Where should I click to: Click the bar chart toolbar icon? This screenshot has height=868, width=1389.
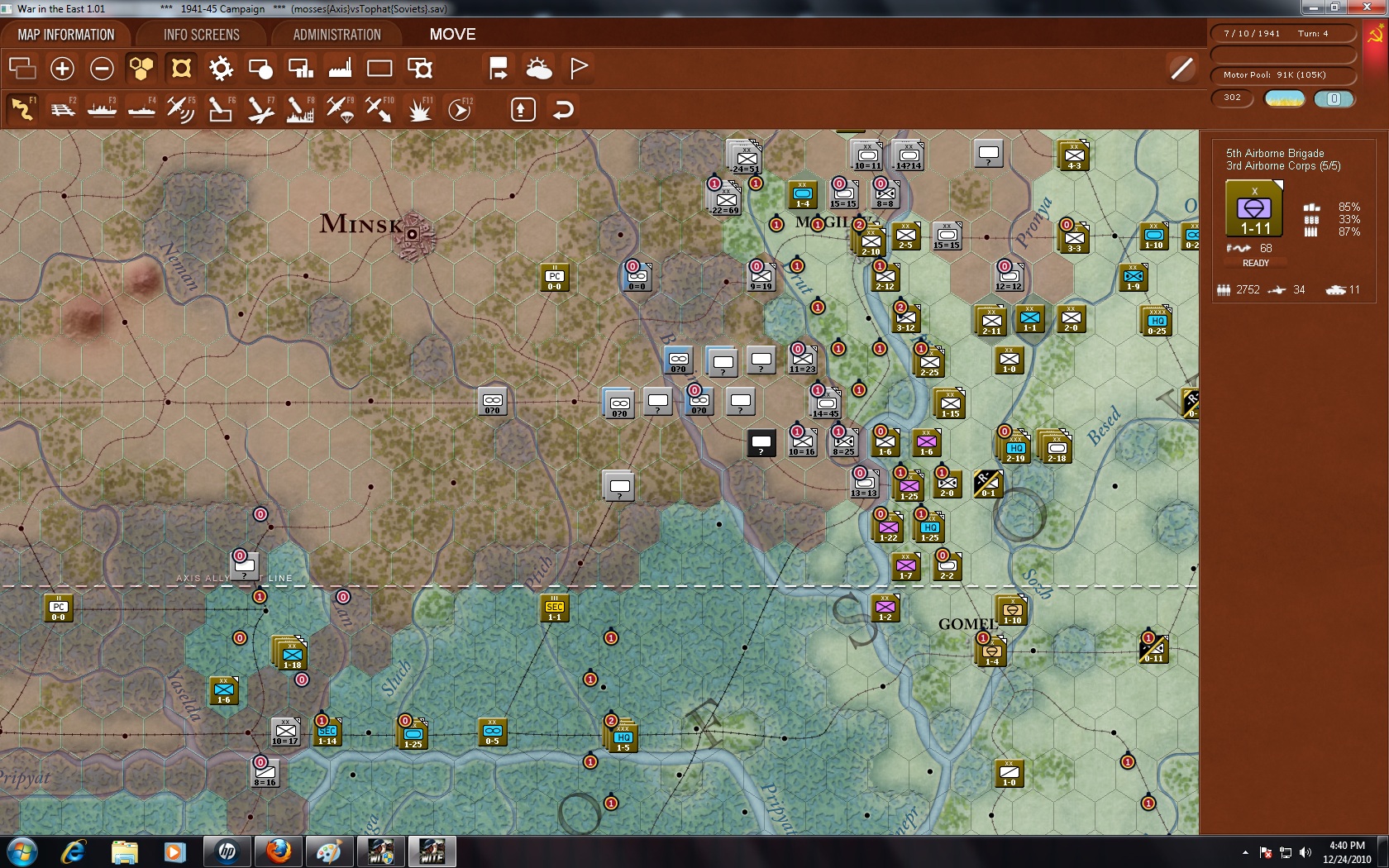tap(300, 69)
